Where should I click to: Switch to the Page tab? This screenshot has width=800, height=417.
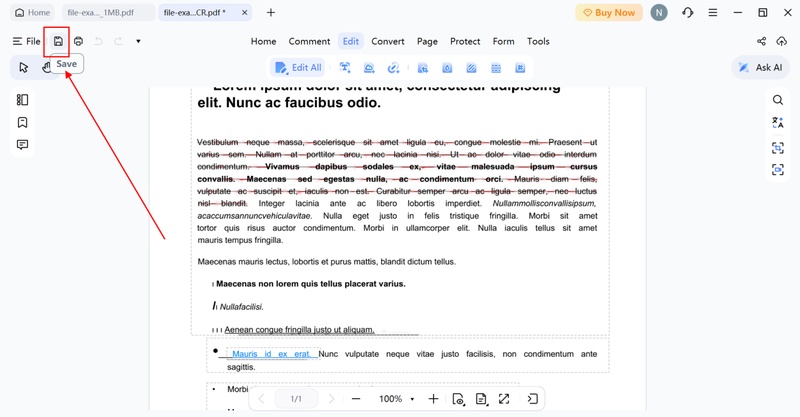pyautogui.click(x=427, y=41)
